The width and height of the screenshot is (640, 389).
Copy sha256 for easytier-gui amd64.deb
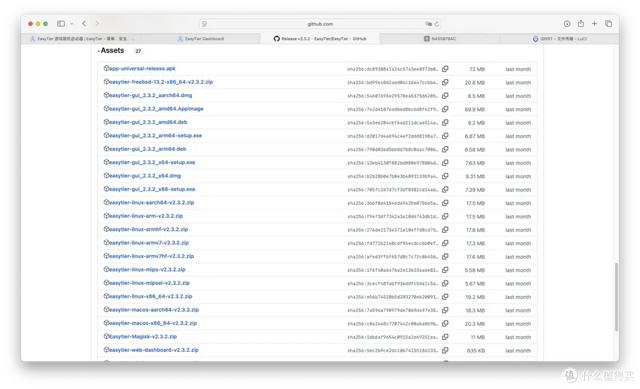(x=445, y=122)
